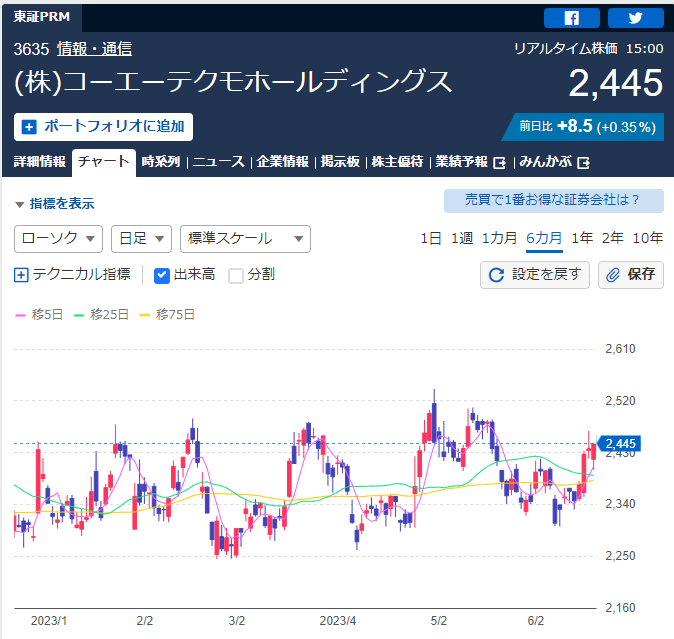The image size is (674, 639).
Task: Click the リアルタイム株価 15:00 timestamp
Action: click(x=589, y=49)
